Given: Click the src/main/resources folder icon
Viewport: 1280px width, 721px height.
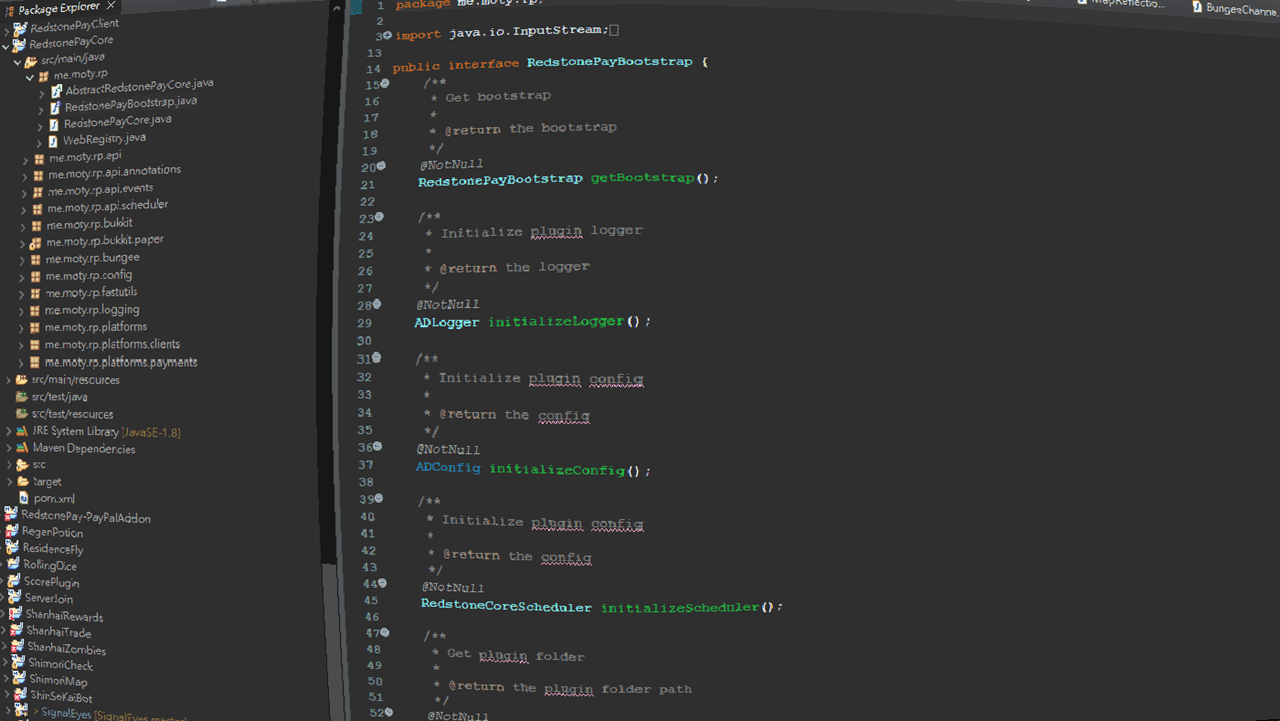Looking at the screenshot, I should click(x=22, y=380).
